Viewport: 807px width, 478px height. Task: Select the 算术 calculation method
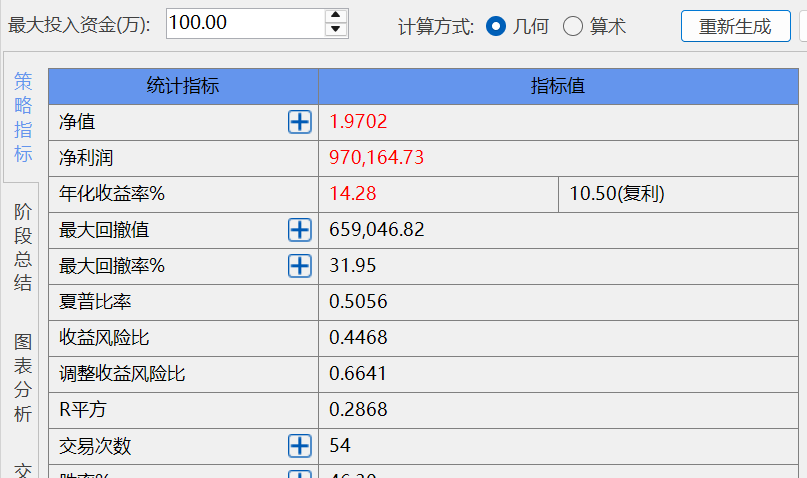tap(573, 26)
